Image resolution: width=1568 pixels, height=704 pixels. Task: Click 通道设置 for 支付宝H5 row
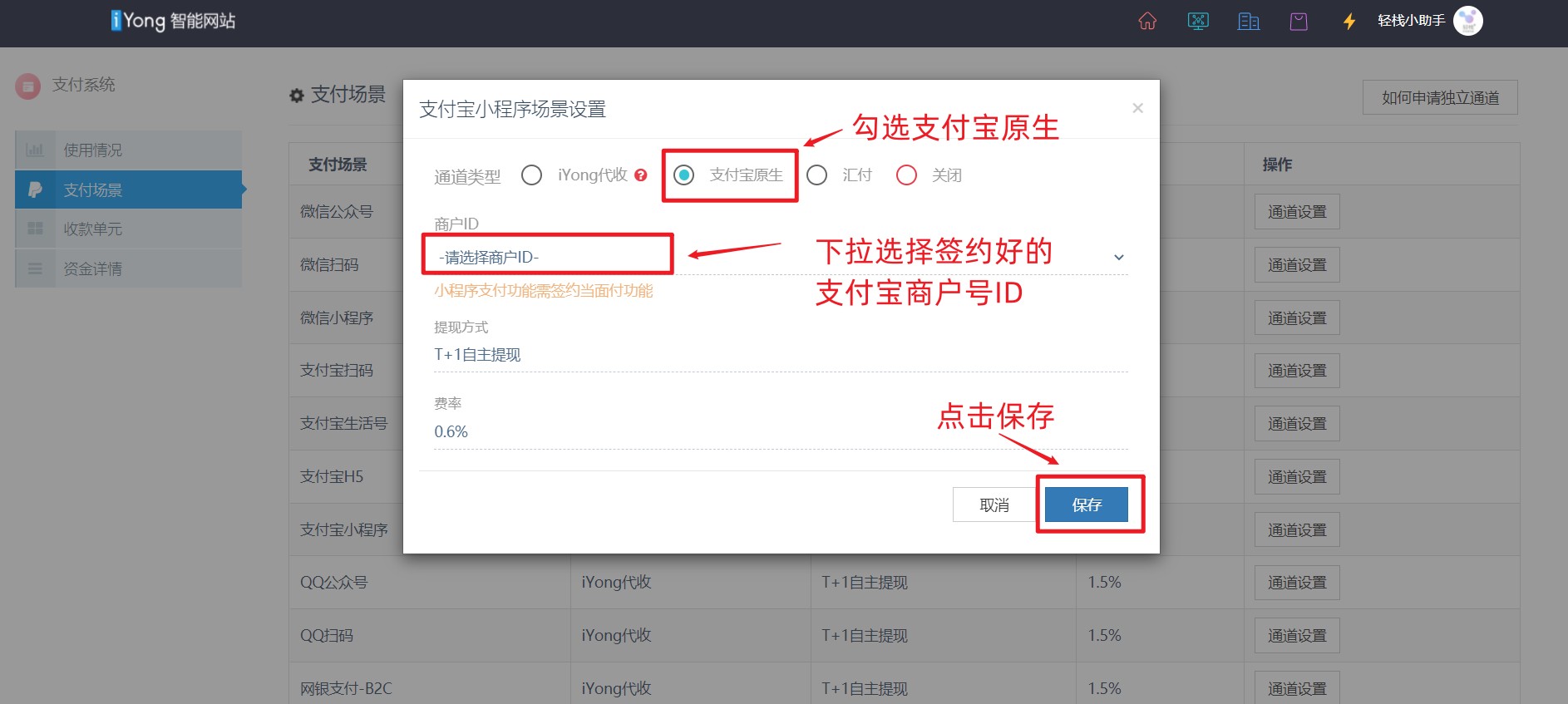click(1297, 477)
